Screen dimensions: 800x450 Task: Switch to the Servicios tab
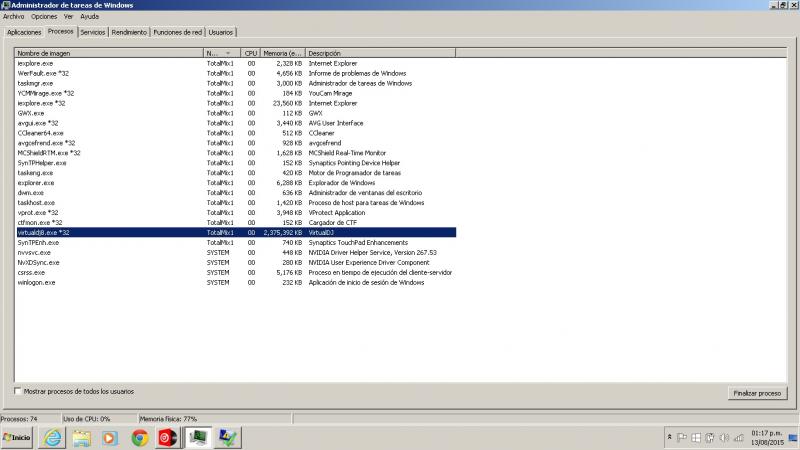pyautogui.click(x=92, y=32)
